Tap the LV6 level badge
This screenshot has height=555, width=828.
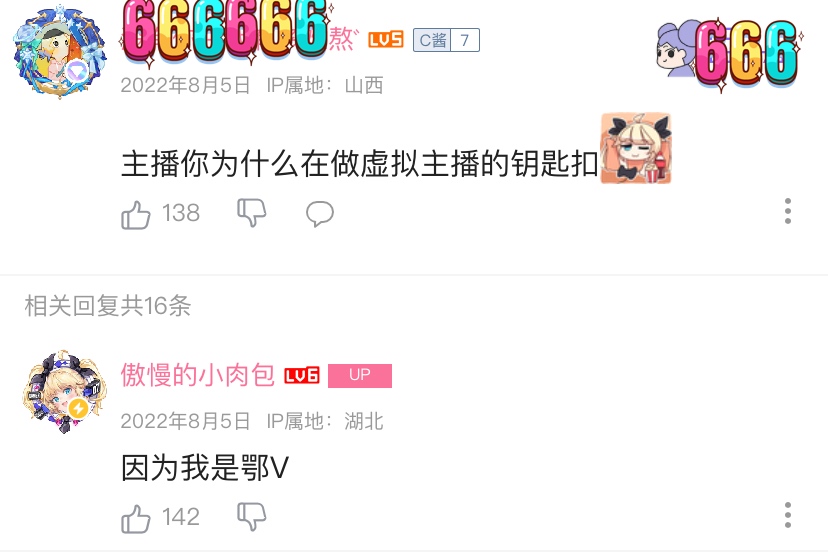pyautogui.click(x=302, y=375)
